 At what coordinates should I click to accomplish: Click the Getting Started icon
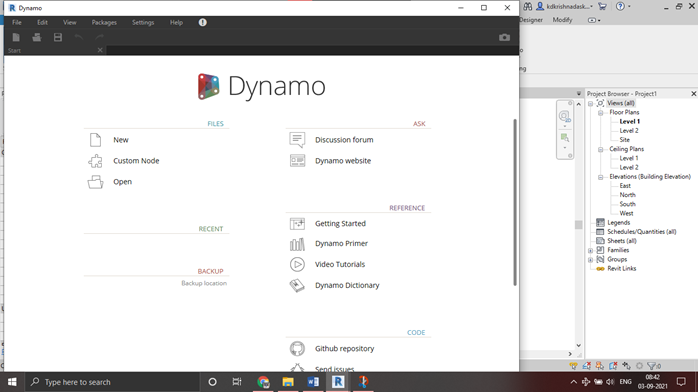[297, 223]
